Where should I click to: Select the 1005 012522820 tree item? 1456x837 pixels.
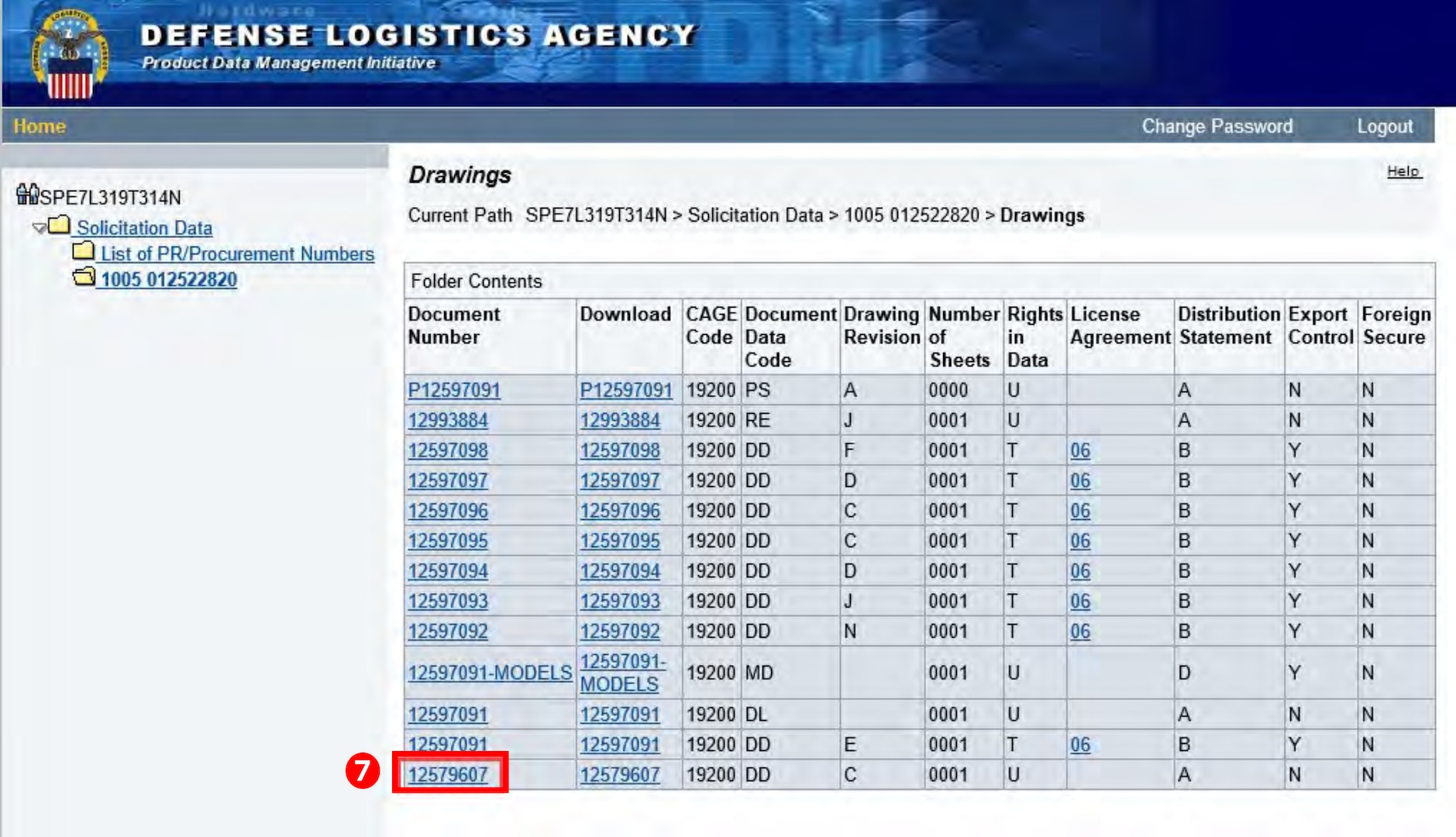point(169,280)
